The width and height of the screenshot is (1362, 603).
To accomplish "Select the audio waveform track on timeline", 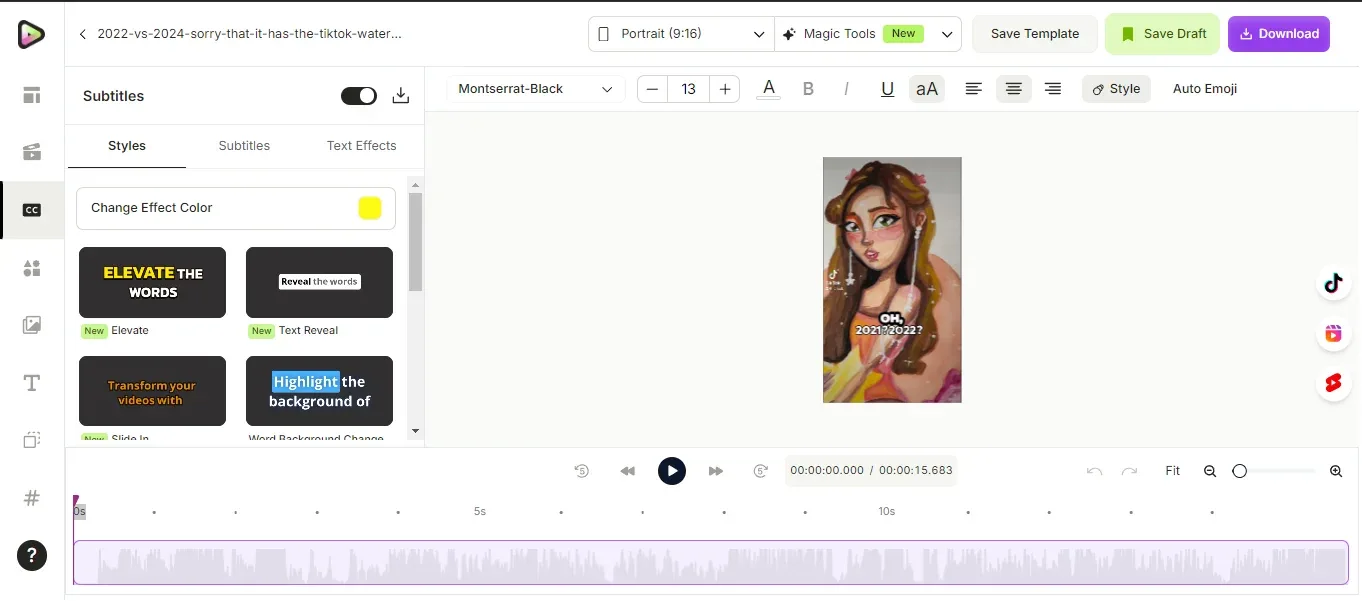I will click(711, 563).
